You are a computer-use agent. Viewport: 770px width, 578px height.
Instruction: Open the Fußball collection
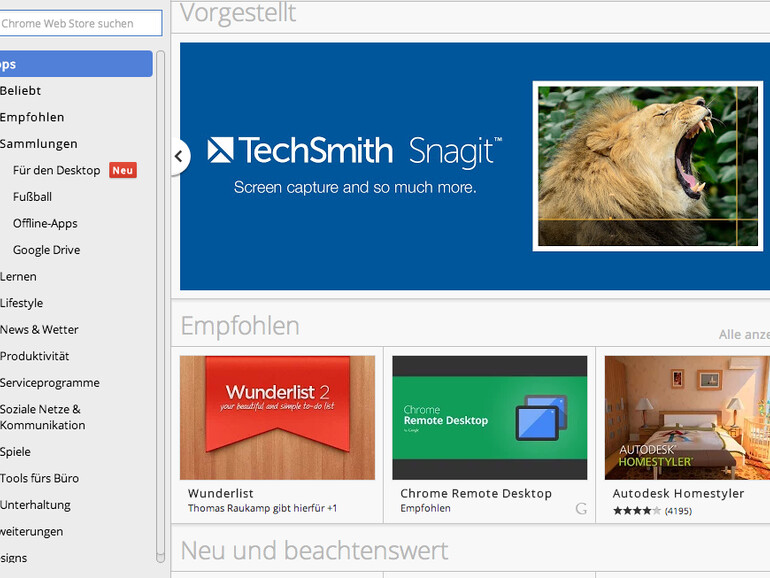pos(32,197)
